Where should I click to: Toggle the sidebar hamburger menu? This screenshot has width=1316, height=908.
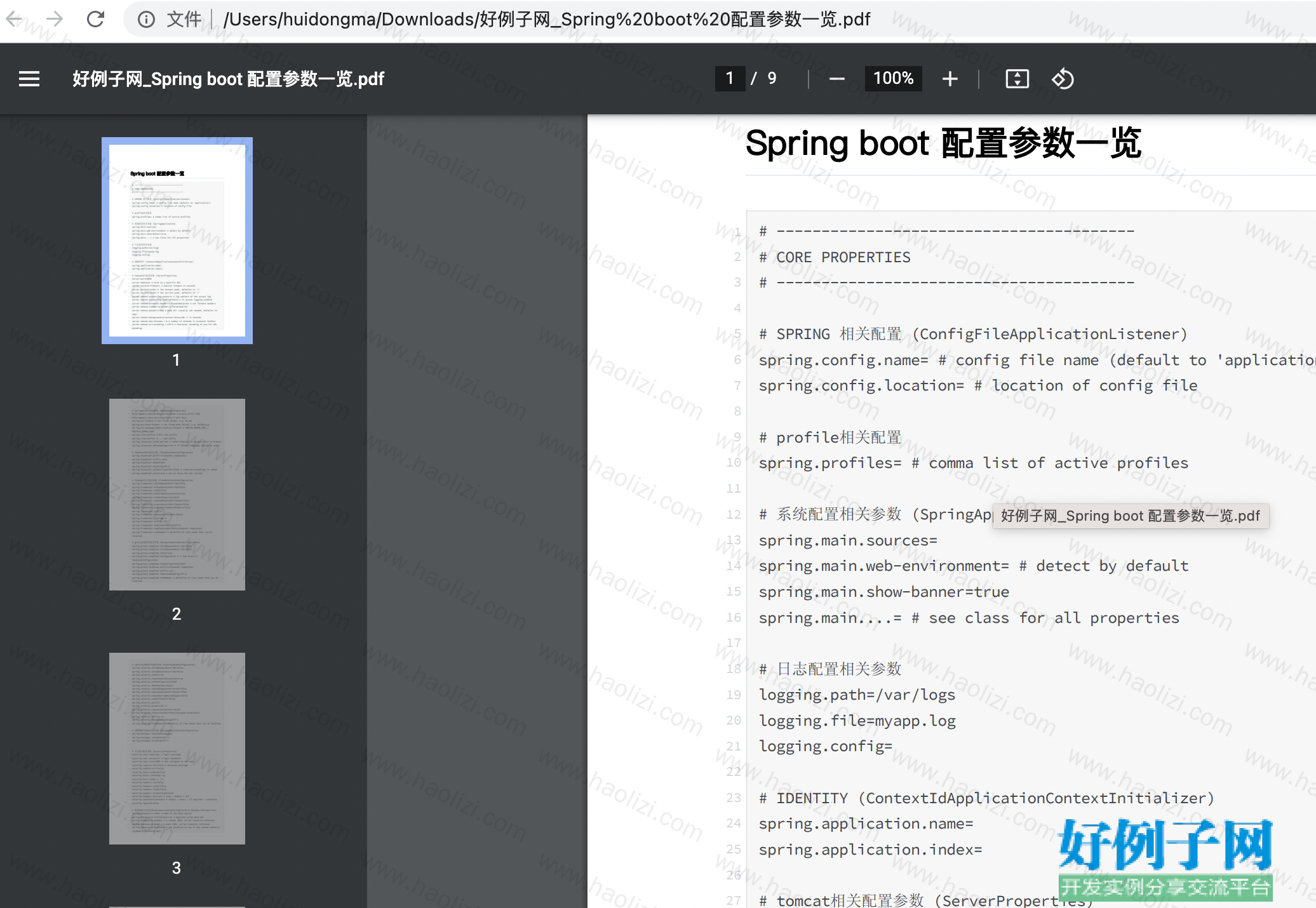click(29, 79)
